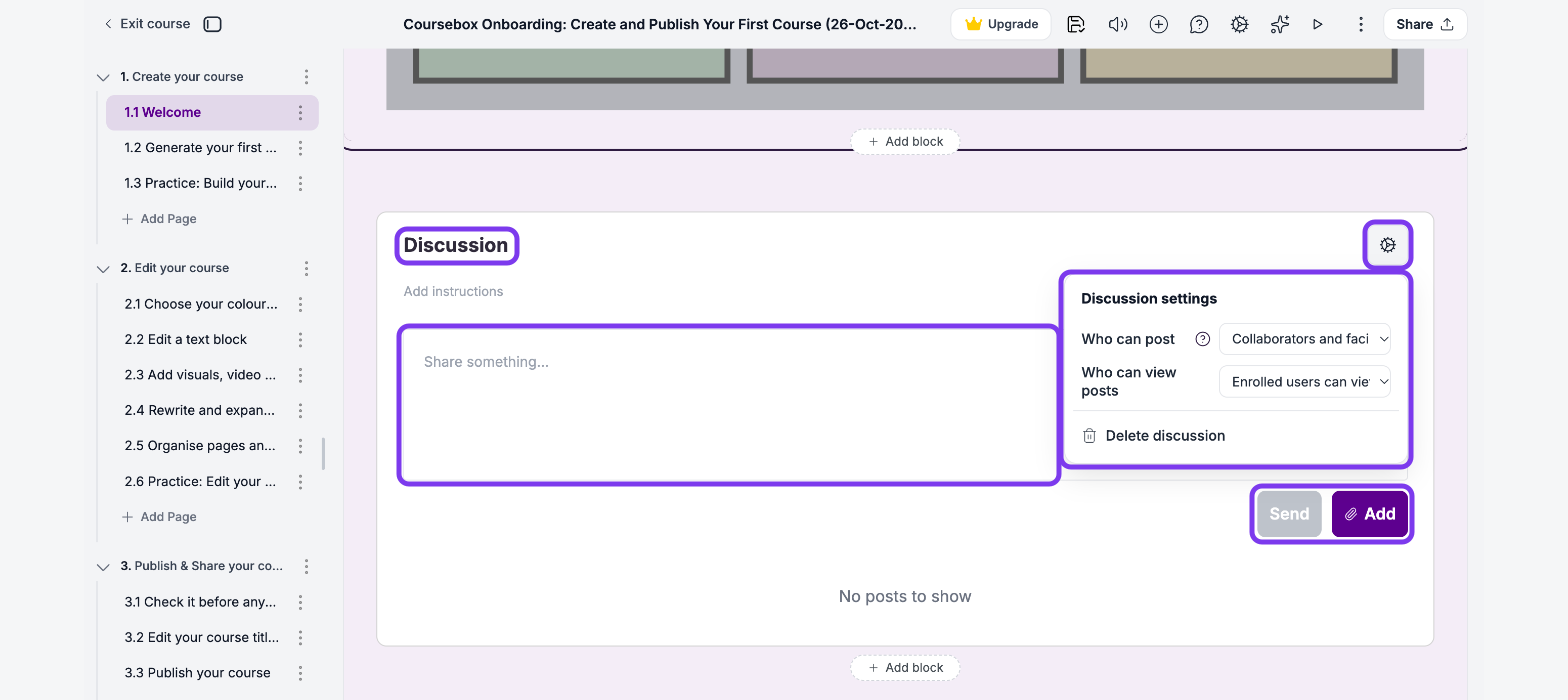Select page 2.3 Add visuals, video
1568x700 pixels.
coord(200,375)
